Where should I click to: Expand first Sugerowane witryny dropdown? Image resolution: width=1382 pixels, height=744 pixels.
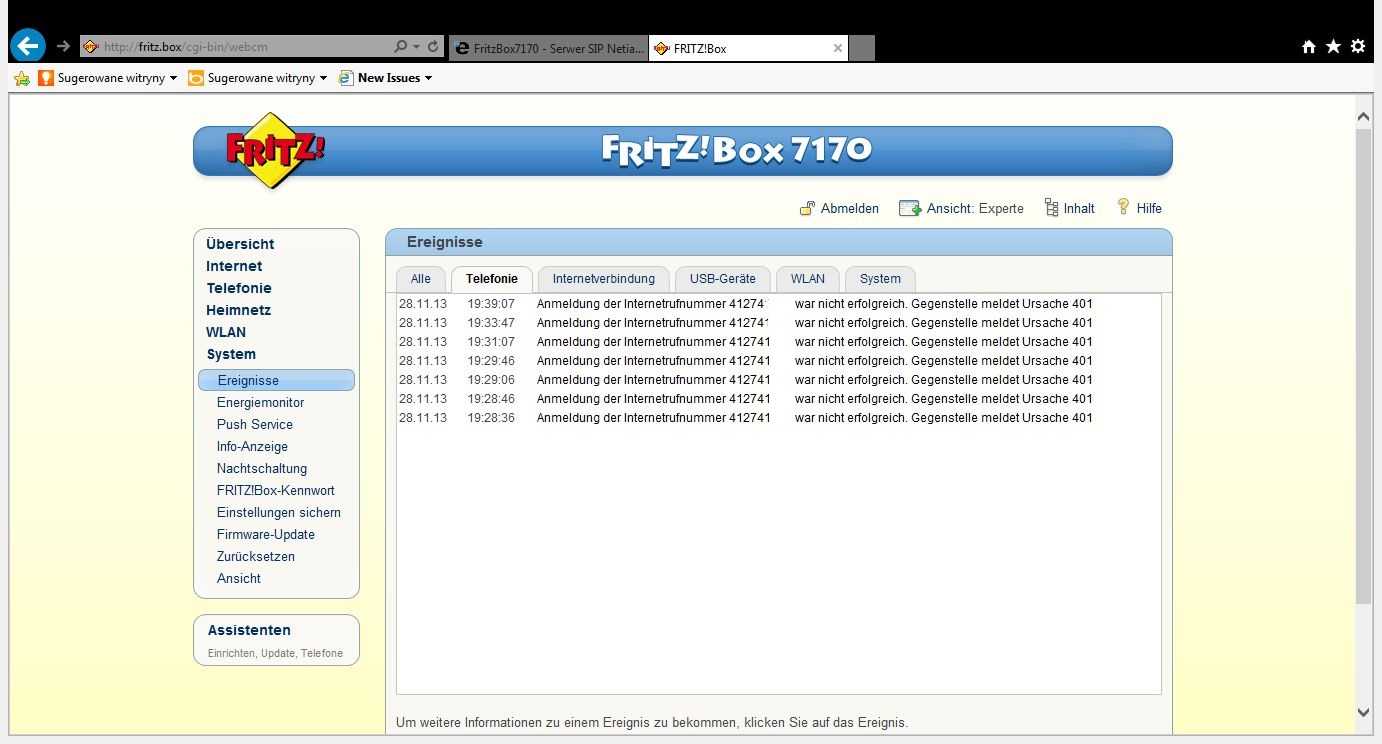pyautogui.click(x=173, y=78)
